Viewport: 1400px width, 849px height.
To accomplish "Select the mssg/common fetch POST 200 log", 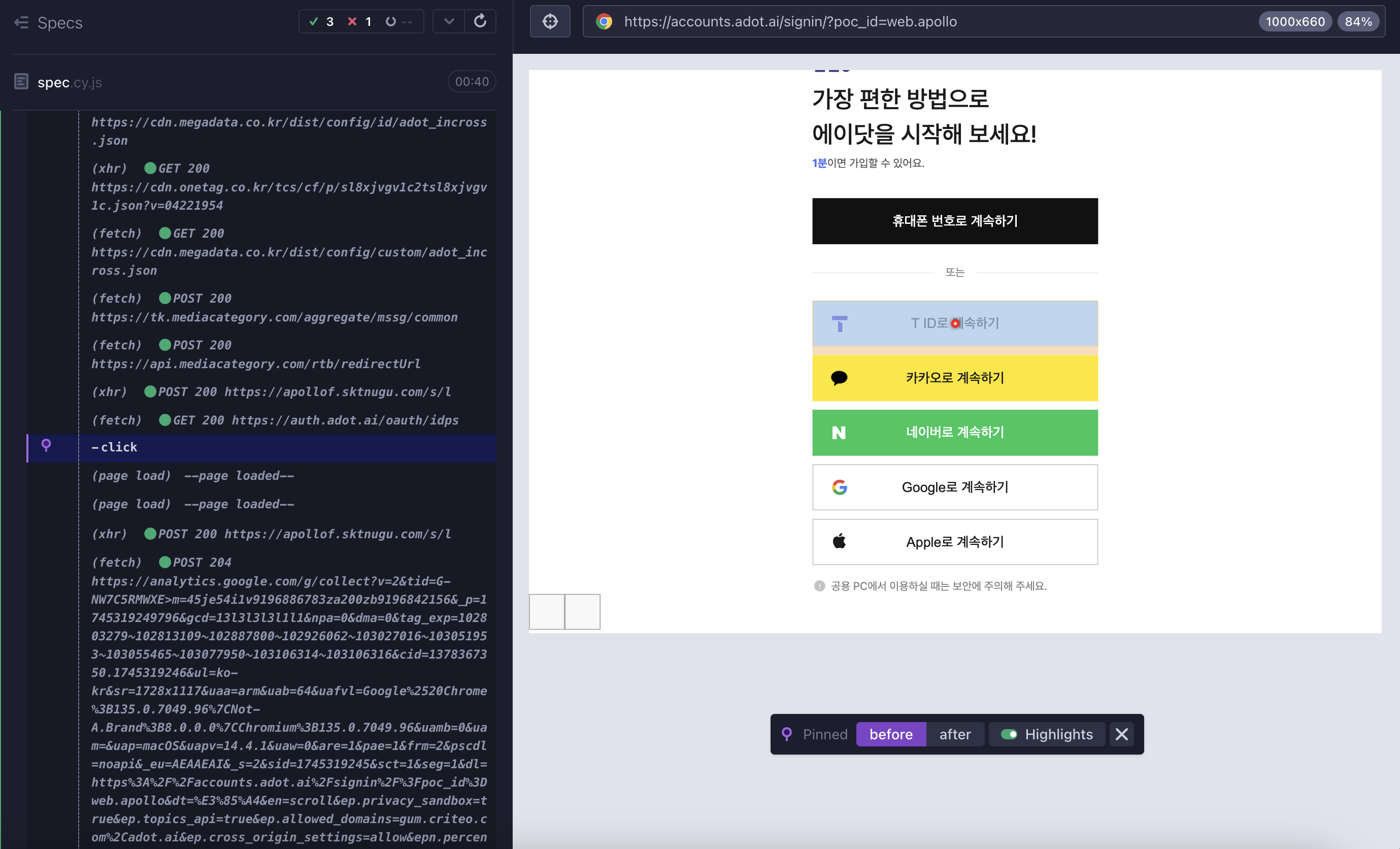I will coord(275,307).
